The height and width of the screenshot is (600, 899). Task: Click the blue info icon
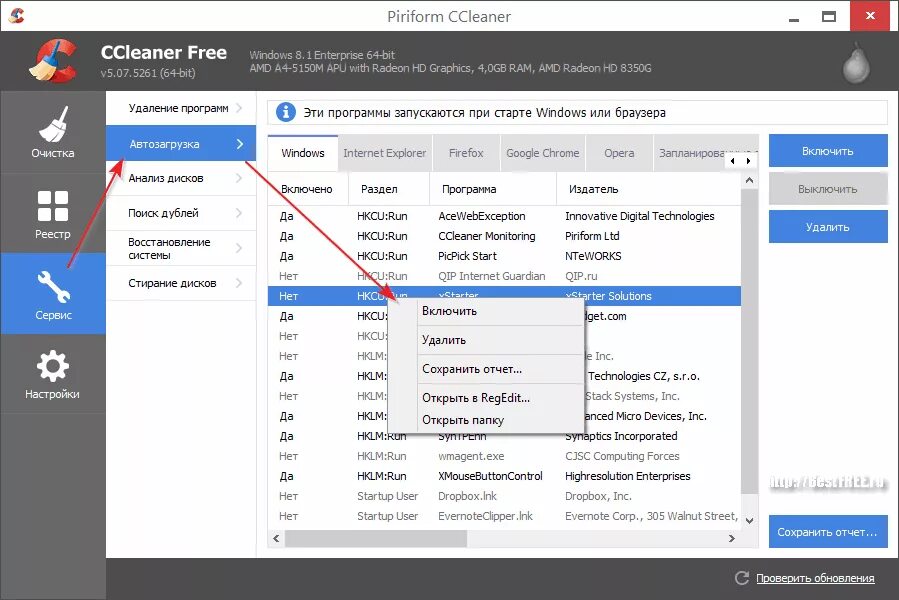[286, 112]
